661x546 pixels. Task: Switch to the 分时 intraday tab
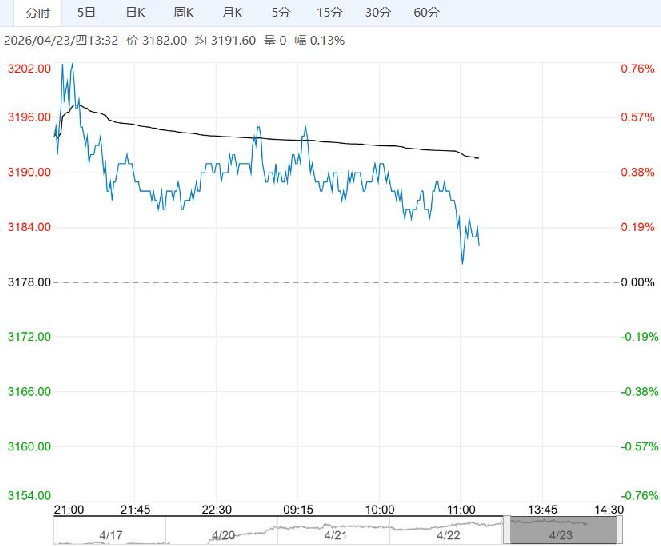[37, 13]
